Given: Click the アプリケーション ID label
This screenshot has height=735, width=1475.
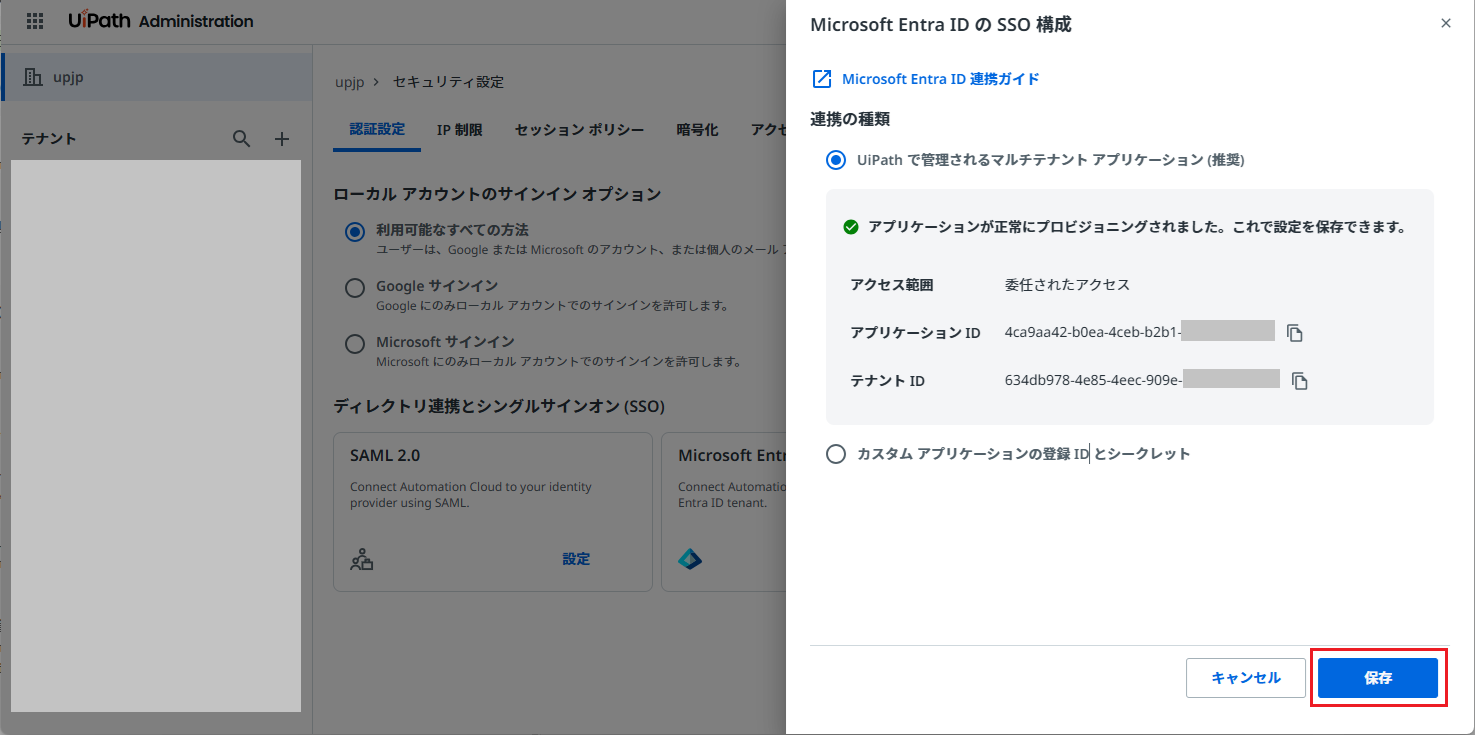Looking at the screenshot, I should (x=915, y=333).
